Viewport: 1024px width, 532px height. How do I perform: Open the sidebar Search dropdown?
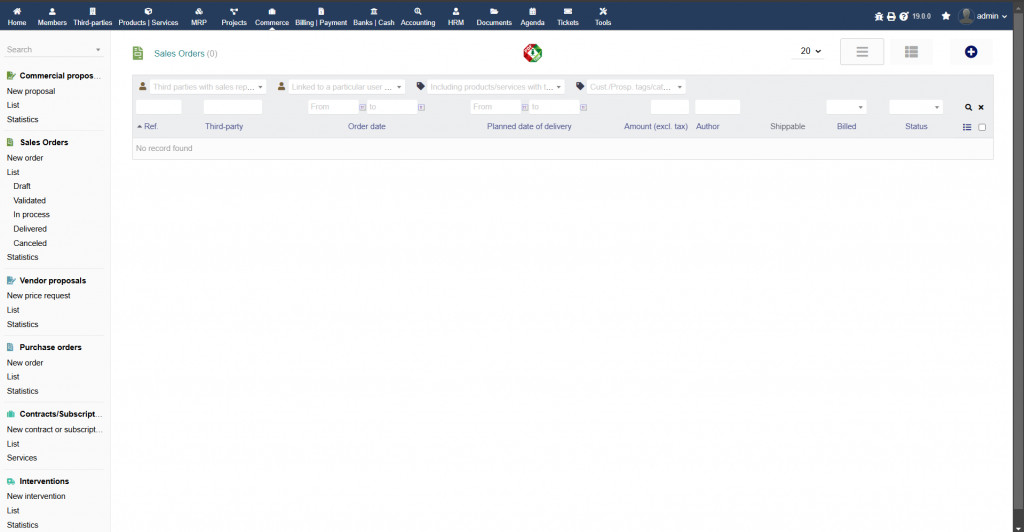pyautogui.click(x=54, y=50)
